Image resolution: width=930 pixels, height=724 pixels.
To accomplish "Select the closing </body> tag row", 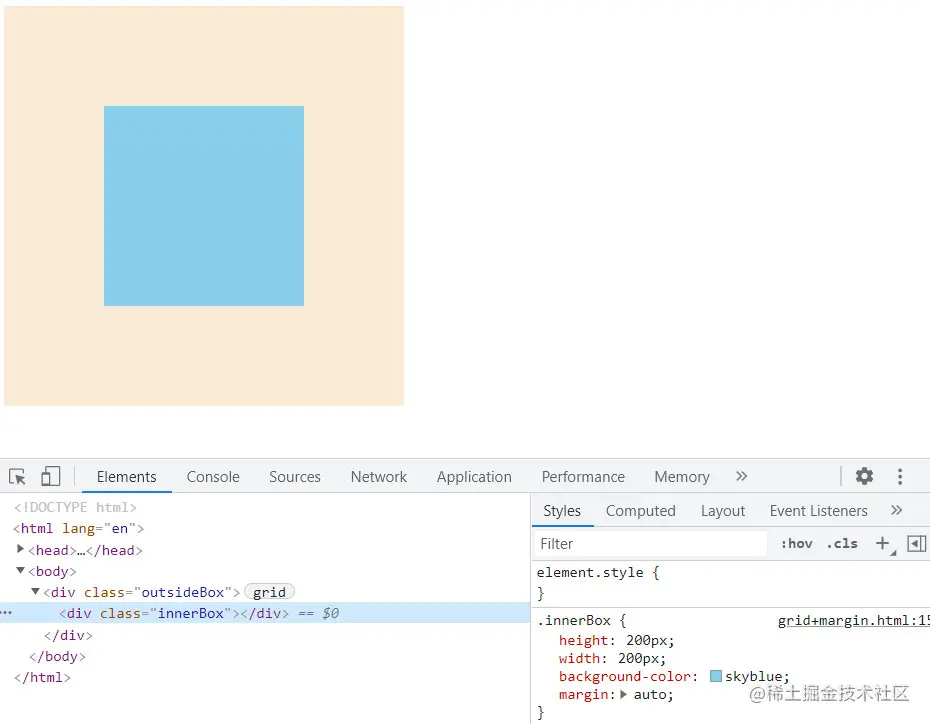I will [x=58, y=656].
